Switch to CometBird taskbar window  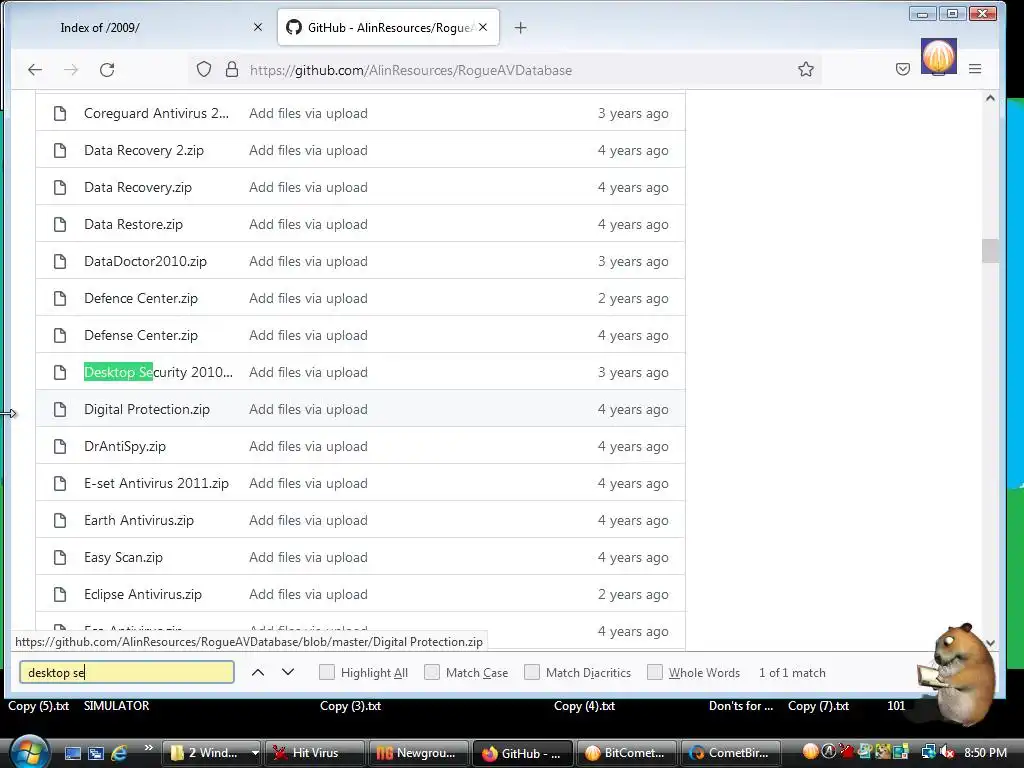click(731, 753)
